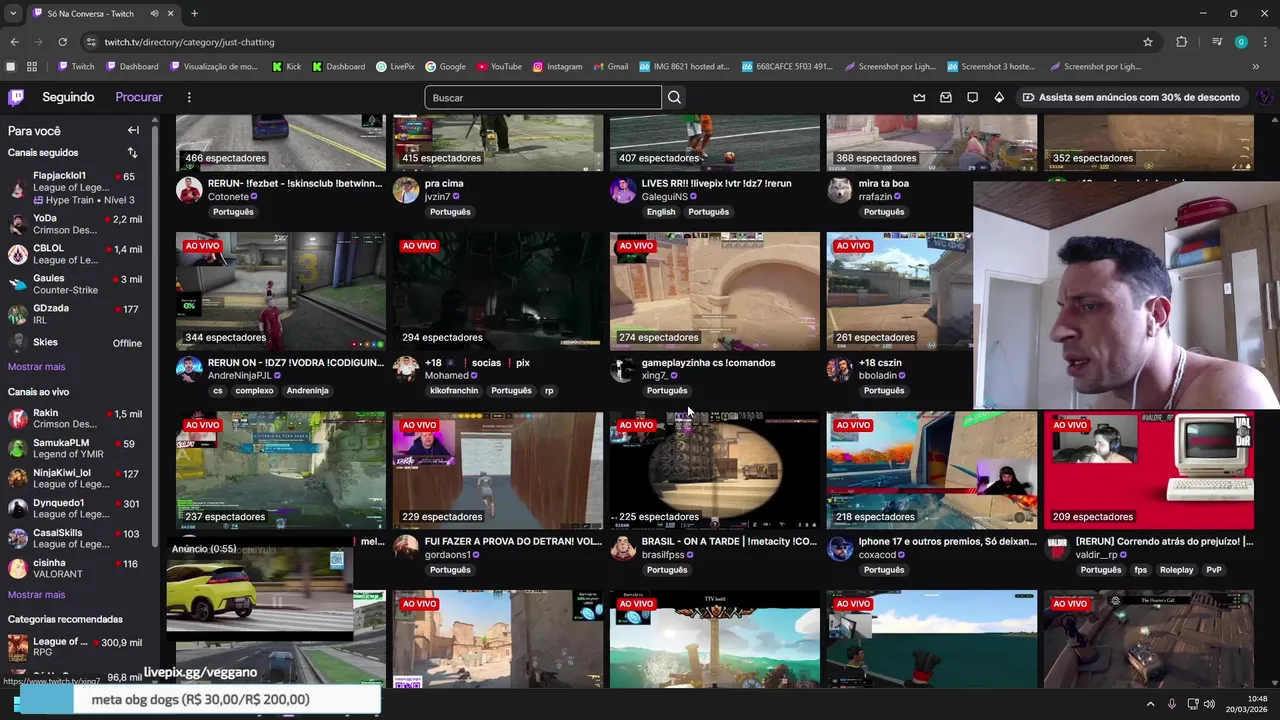Screen dimensions: 1280x720
Task: Open the media control icon in Chrome
Action: pos(1217,42)
